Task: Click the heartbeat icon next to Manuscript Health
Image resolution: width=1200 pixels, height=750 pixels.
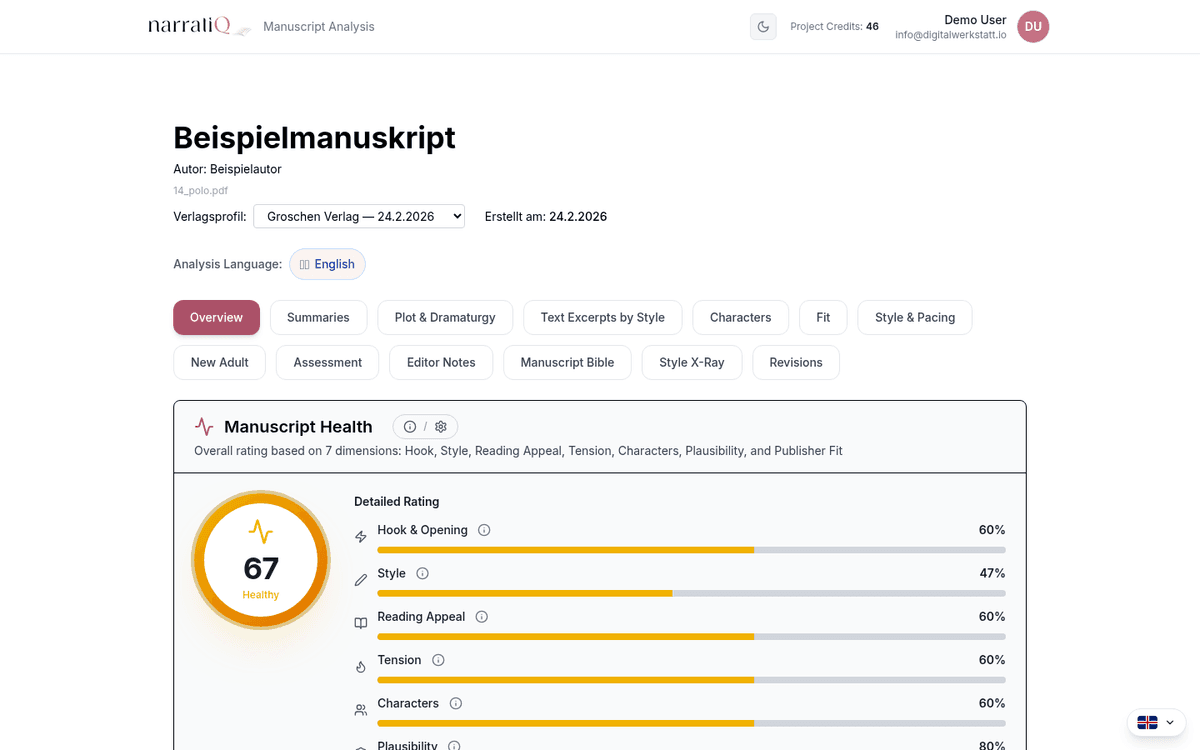Action: pos(203,426)
